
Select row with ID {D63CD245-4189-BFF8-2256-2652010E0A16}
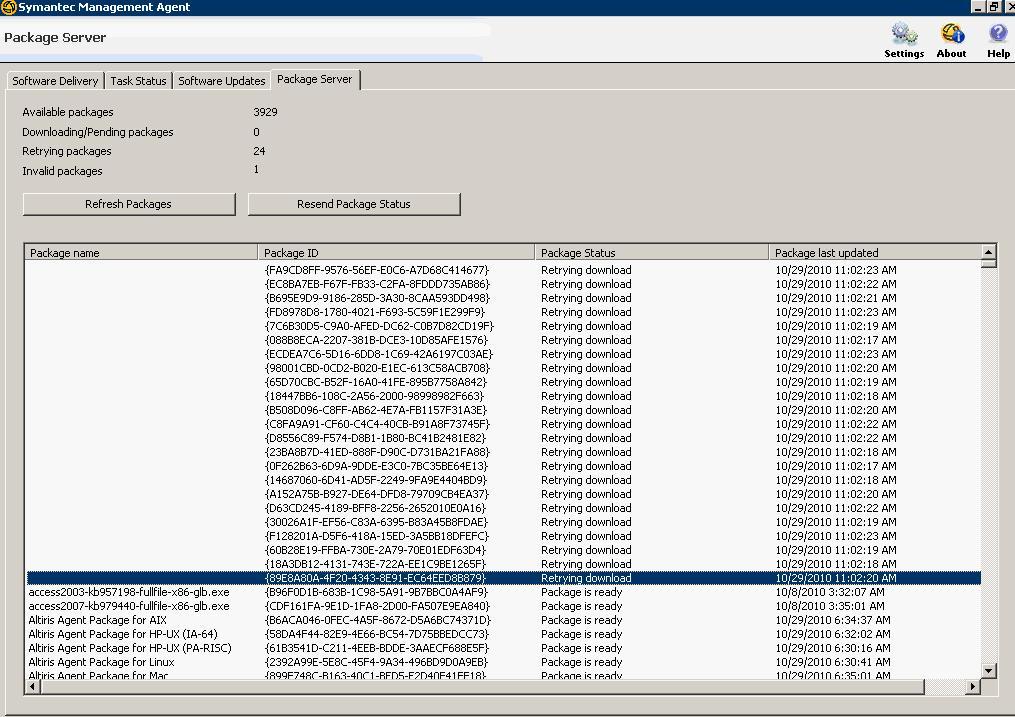pyautogui.click(x=503, y=509)
